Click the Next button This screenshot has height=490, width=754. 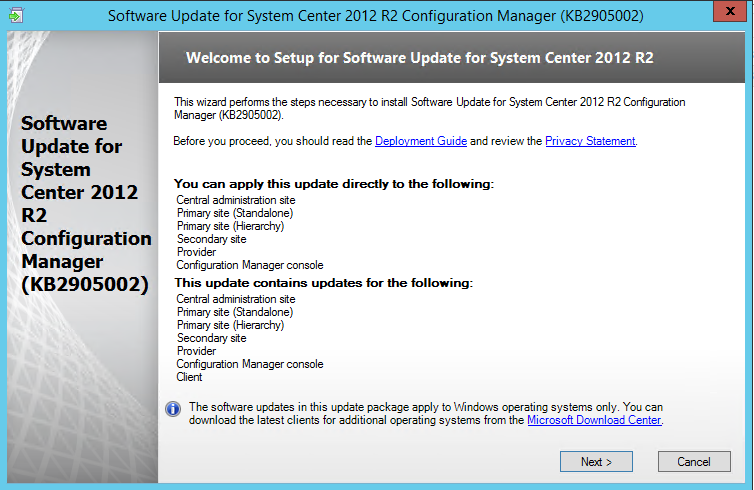pos(596,462)
